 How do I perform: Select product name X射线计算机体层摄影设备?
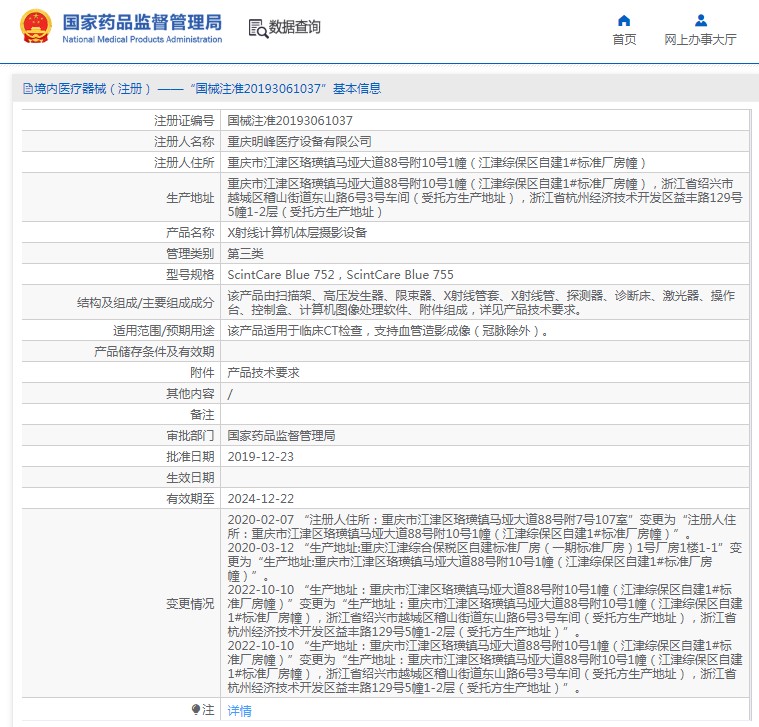point(297,232)
